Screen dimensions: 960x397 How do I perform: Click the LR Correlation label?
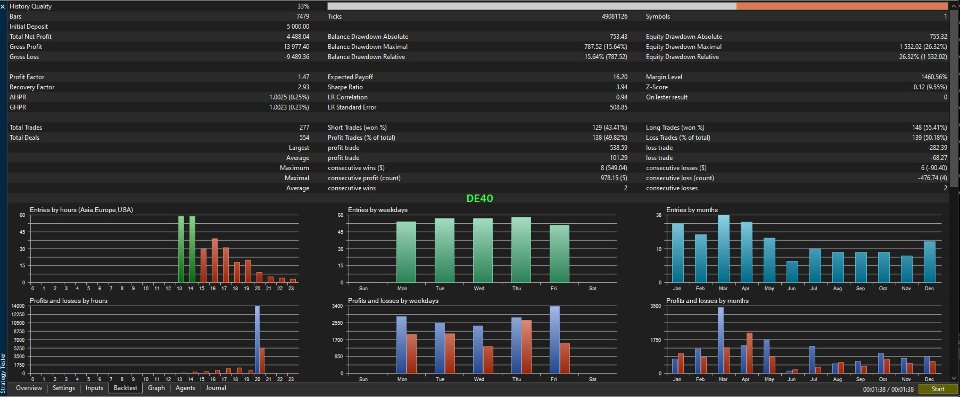click(x=348, y=97)
